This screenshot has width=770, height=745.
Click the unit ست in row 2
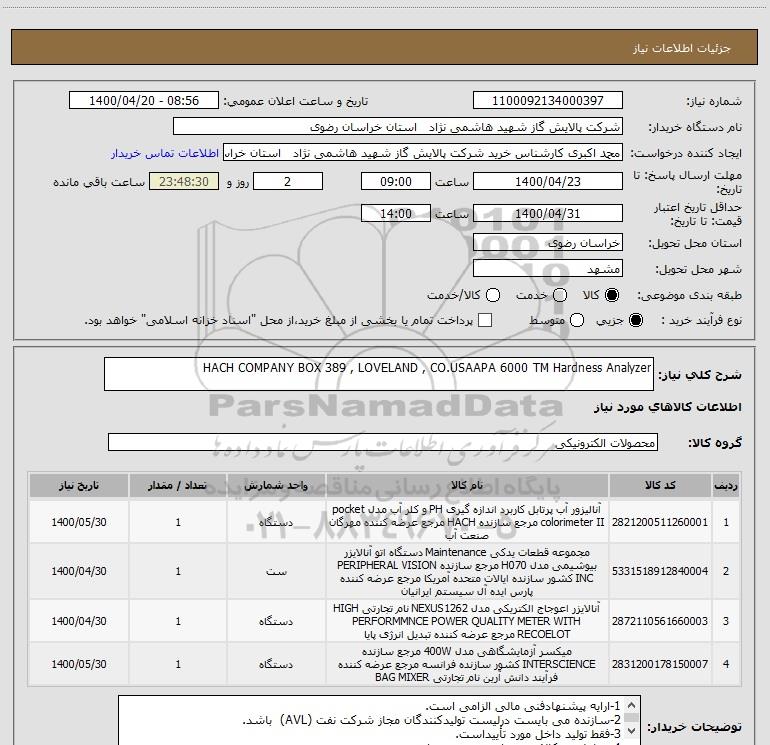coord(276,571)
